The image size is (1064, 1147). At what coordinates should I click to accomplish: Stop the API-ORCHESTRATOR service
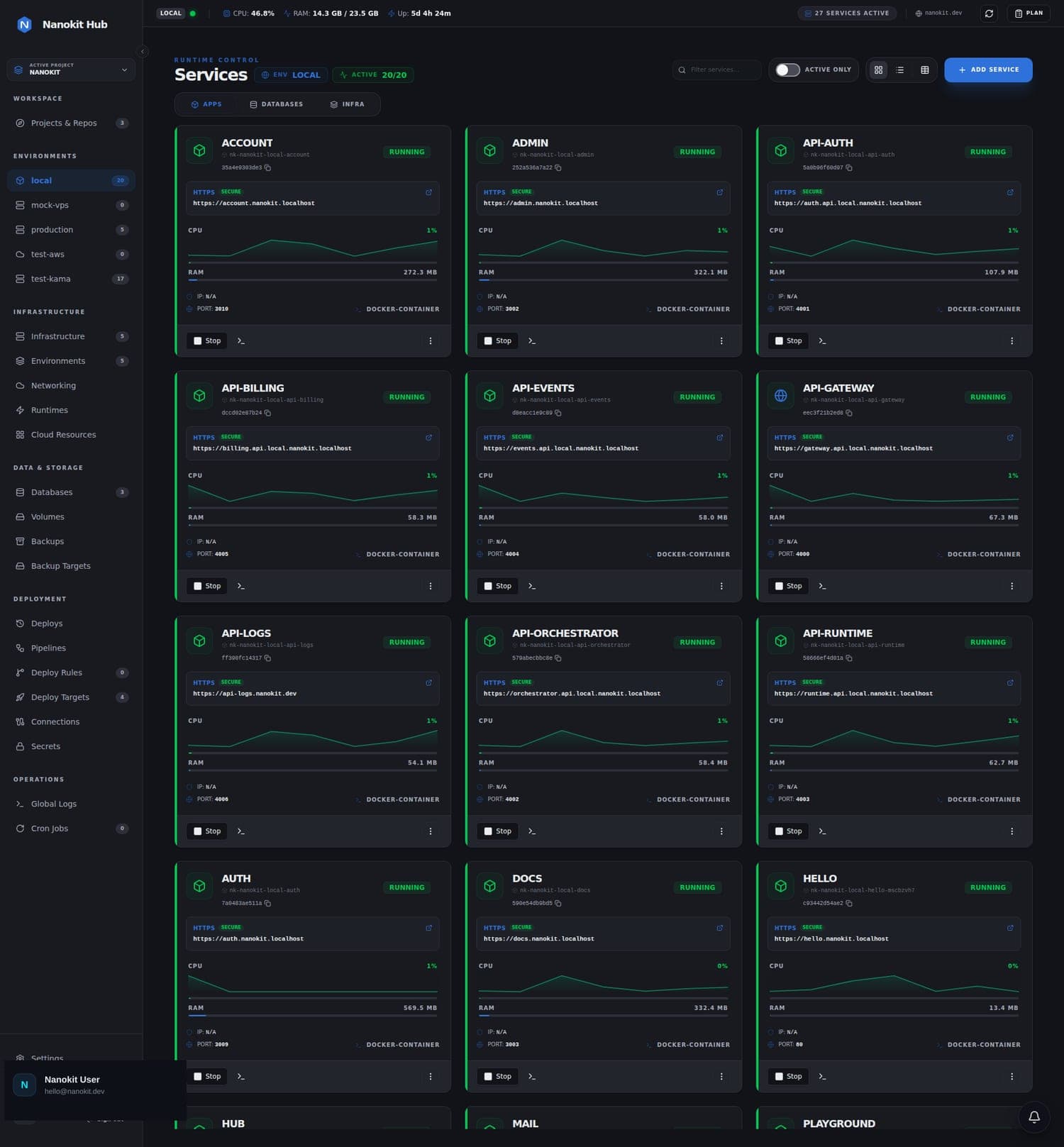tap(497, 831)
